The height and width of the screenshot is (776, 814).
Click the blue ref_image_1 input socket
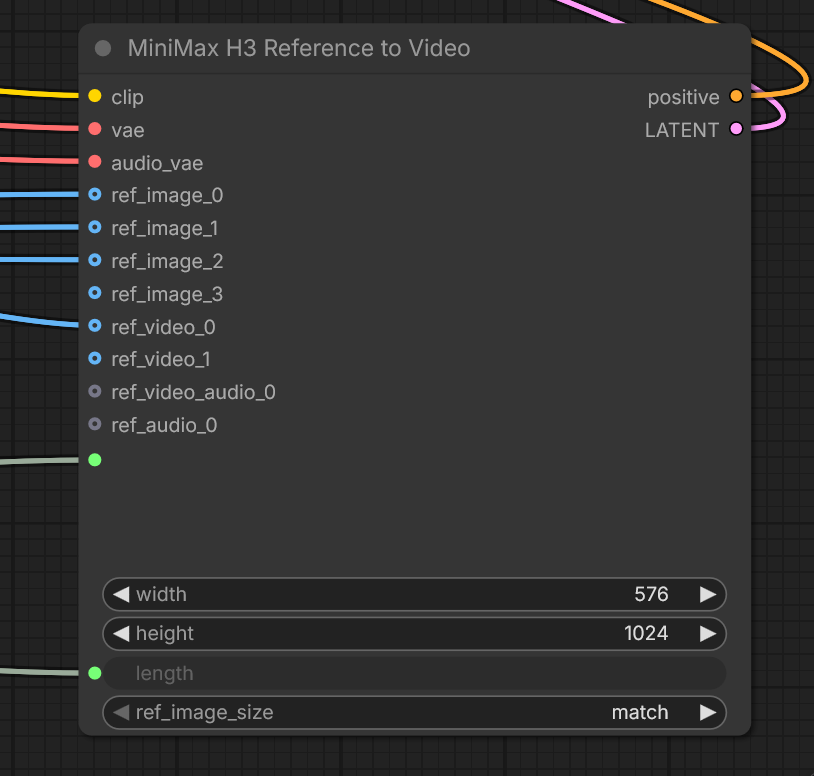coord(94,227)
